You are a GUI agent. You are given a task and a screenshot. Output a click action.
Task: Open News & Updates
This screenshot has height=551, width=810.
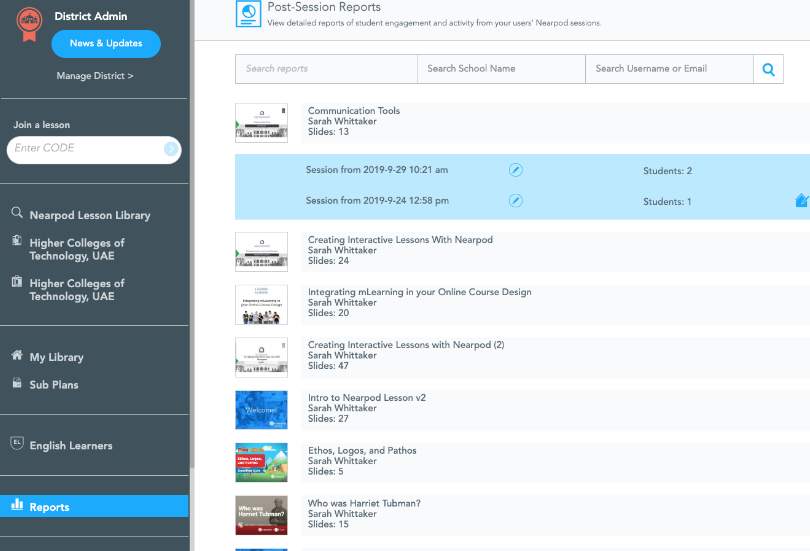(x=105, y=44)
